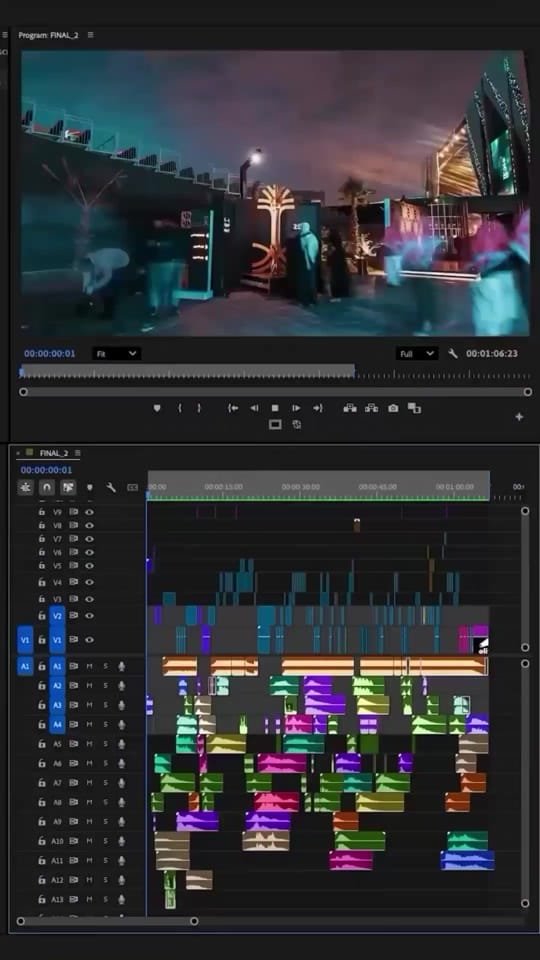This screenshot has width=540, height=960.
Task: Click the Program monitor time ruler bar
Action: (275, 372)
